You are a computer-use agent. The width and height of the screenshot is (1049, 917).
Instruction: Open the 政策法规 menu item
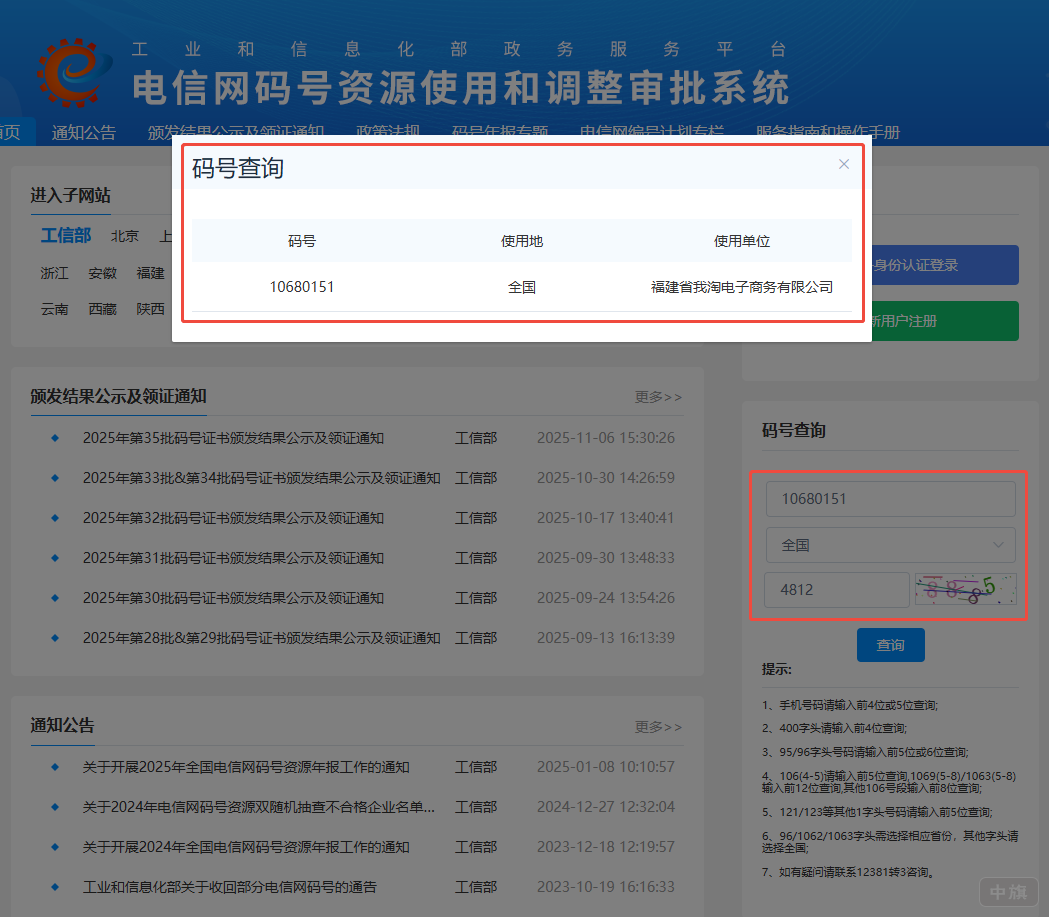(x=387, y=131)
